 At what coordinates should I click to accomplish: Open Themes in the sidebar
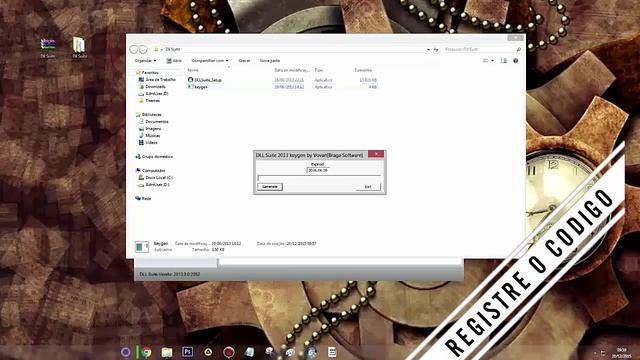click(153, 100)
